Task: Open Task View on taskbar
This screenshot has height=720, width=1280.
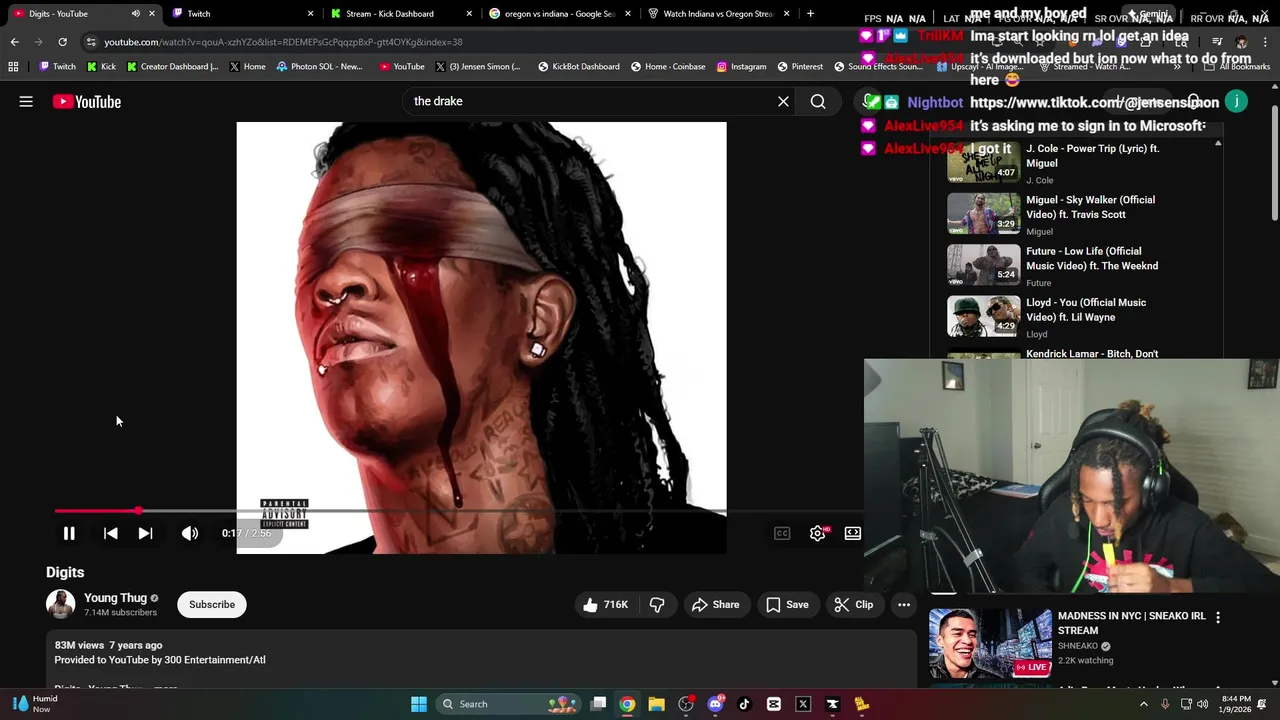Action: point(598,704)
